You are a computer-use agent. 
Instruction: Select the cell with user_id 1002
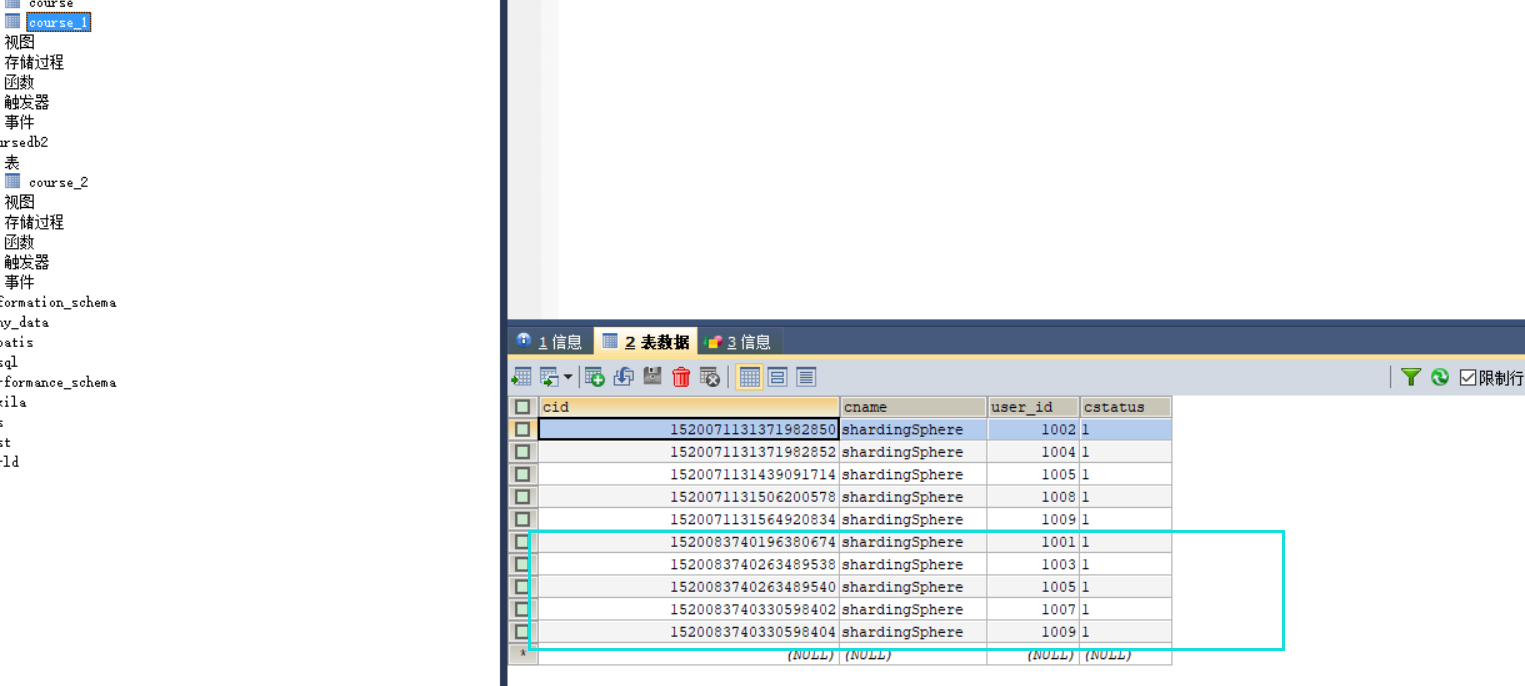pyautogui.click(x=1034, y=429)
